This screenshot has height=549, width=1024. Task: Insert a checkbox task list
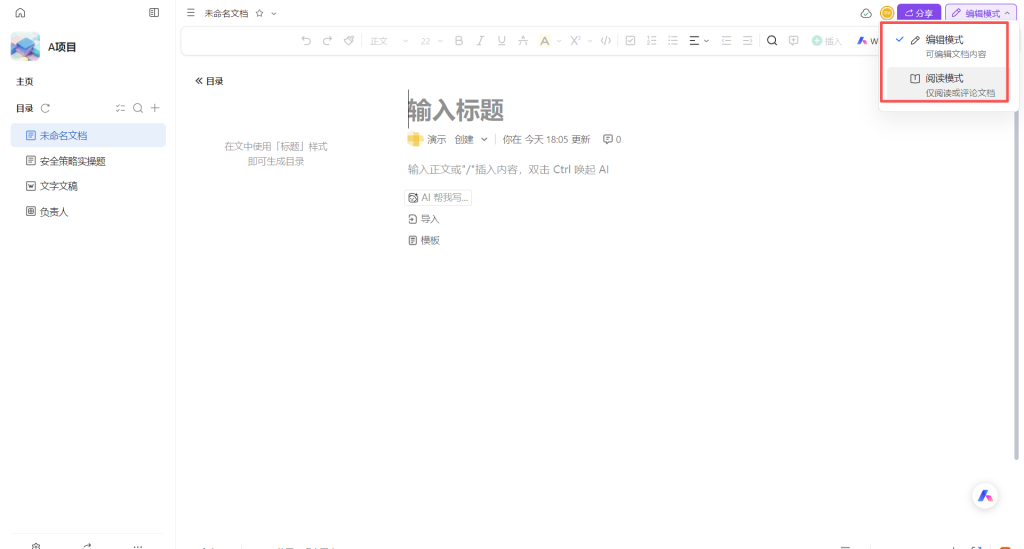[630, 40]
